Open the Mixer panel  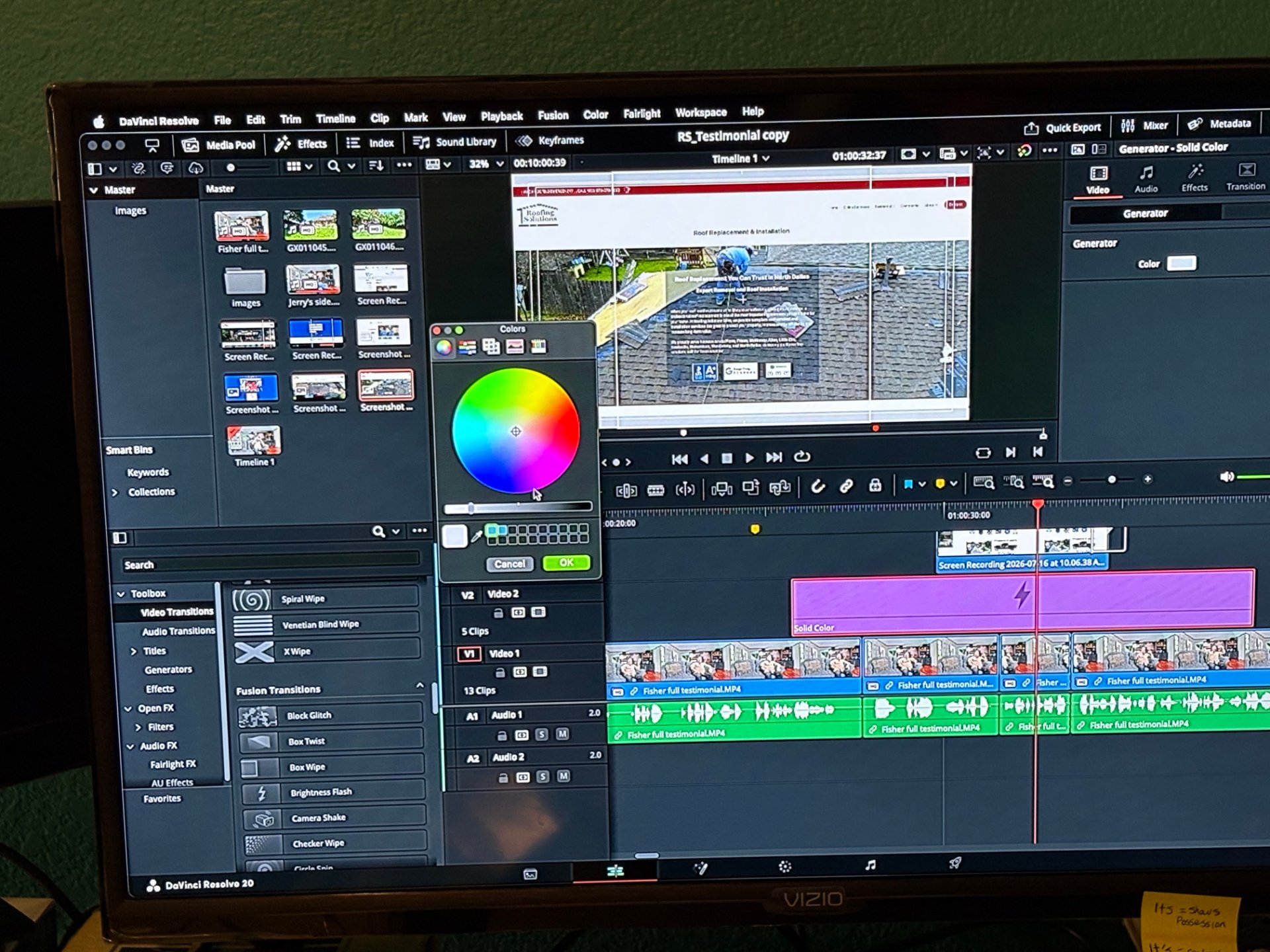[1145, 126]
